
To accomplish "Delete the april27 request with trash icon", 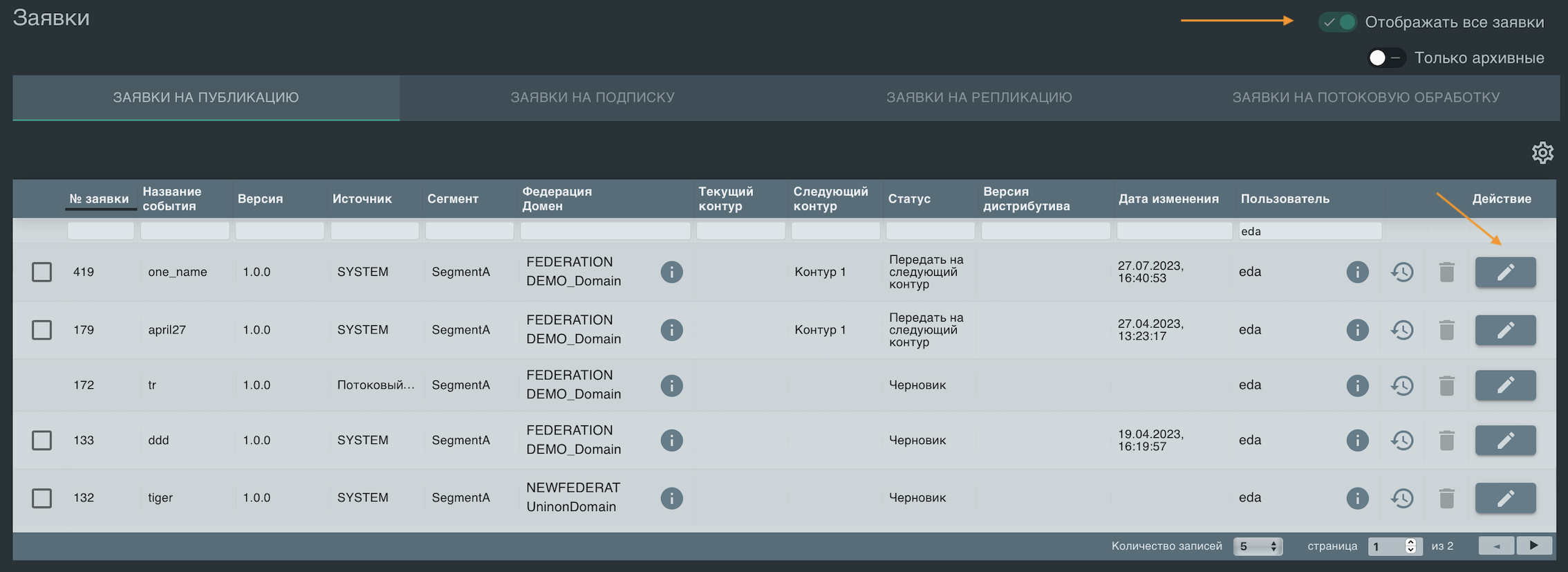I will coord(1446,331).
